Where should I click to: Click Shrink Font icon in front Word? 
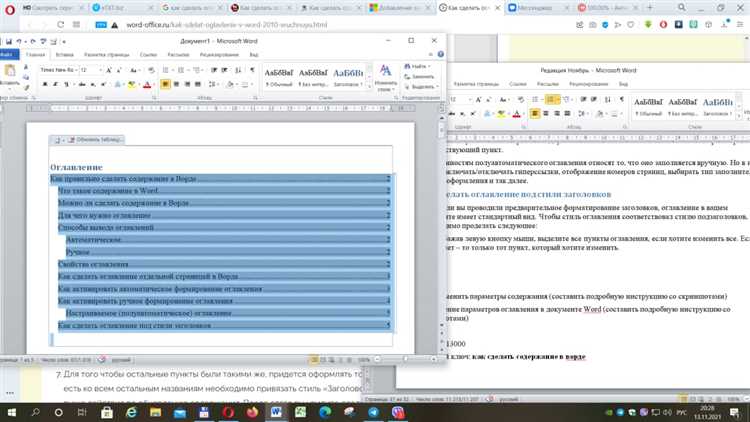119,70
